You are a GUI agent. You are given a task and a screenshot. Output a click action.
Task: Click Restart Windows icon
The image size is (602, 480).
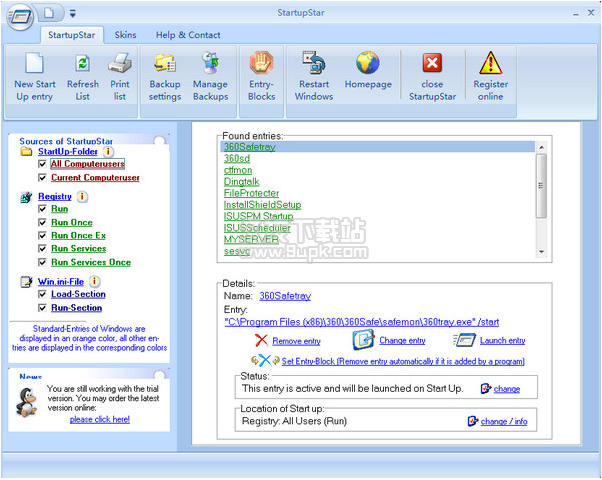pyautogui.click(x=314, y=63)
